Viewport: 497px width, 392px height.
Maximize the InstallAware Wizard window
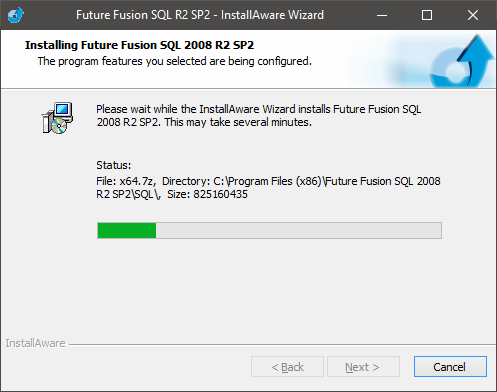tap(427, 15)
